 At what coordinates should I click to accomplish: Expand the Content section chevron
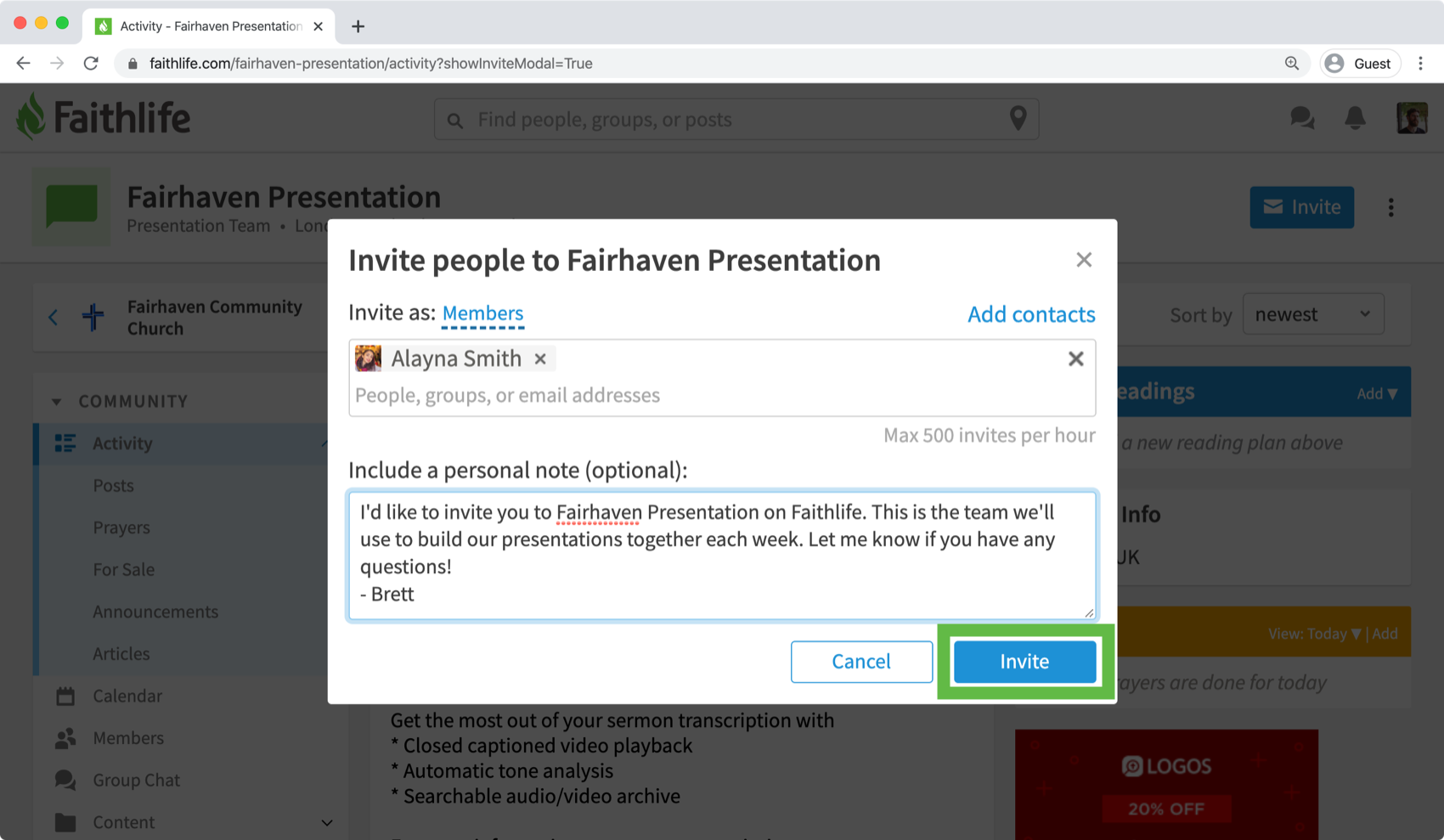coord(327,822)
